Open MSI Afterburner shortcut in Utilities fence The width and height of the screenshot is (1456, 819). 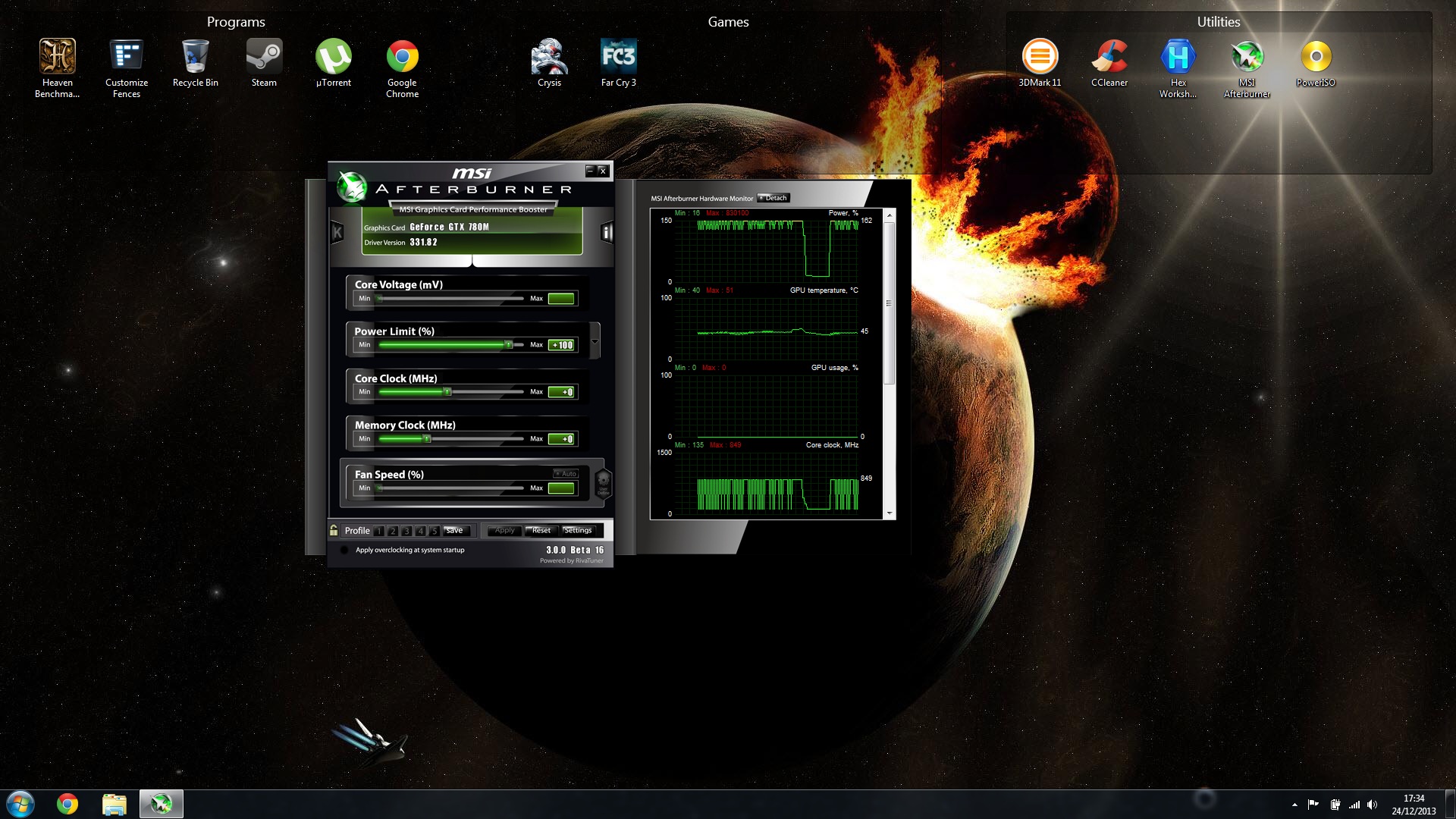(x=1247, y=68)
